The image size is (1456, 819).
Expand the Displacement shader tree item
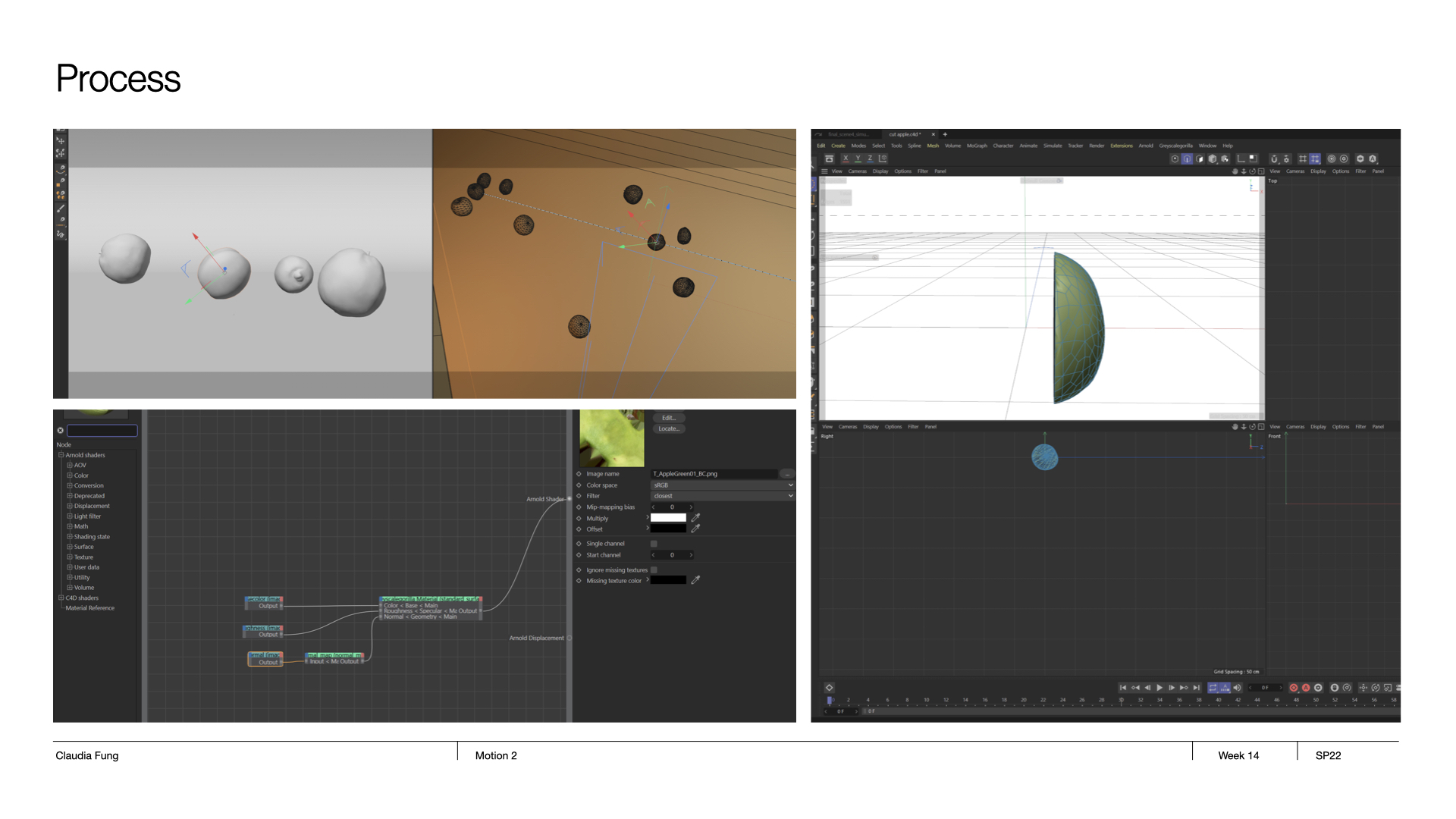coord(70,506)
